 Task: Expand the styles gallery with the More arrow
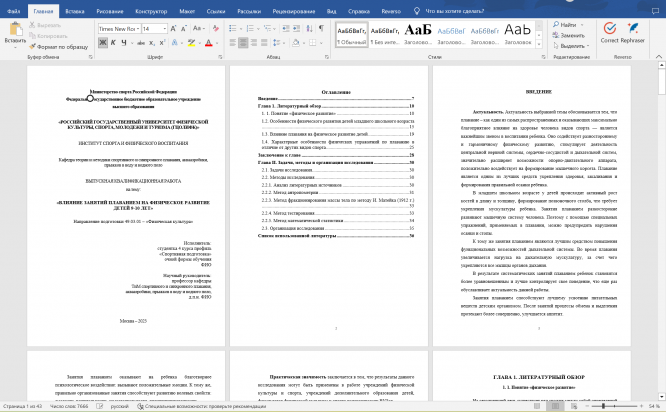pyautogui.click(x=539, y=44)
